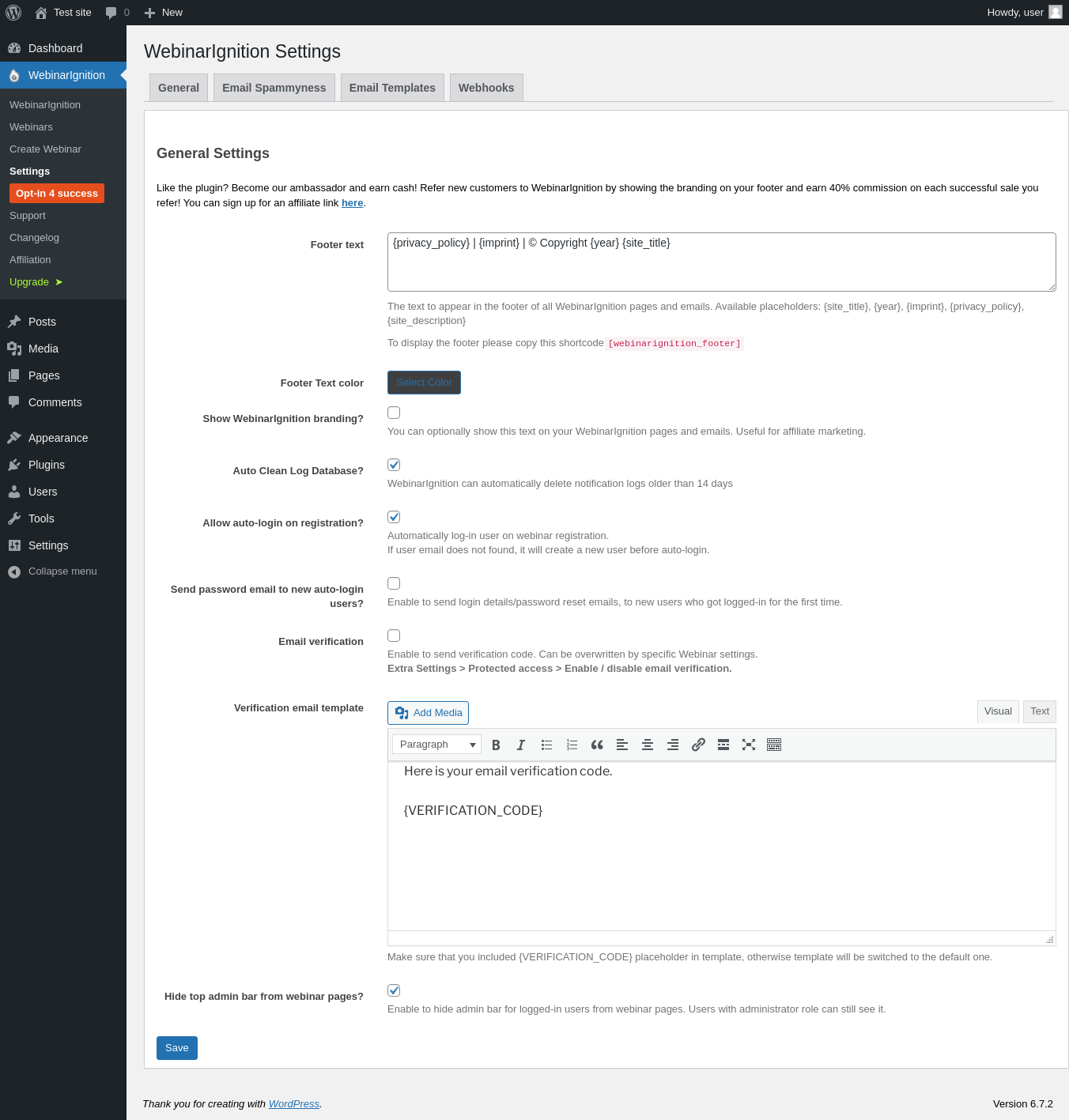
Task: Enable Email verification checkbox
Action: pos(394,635)
